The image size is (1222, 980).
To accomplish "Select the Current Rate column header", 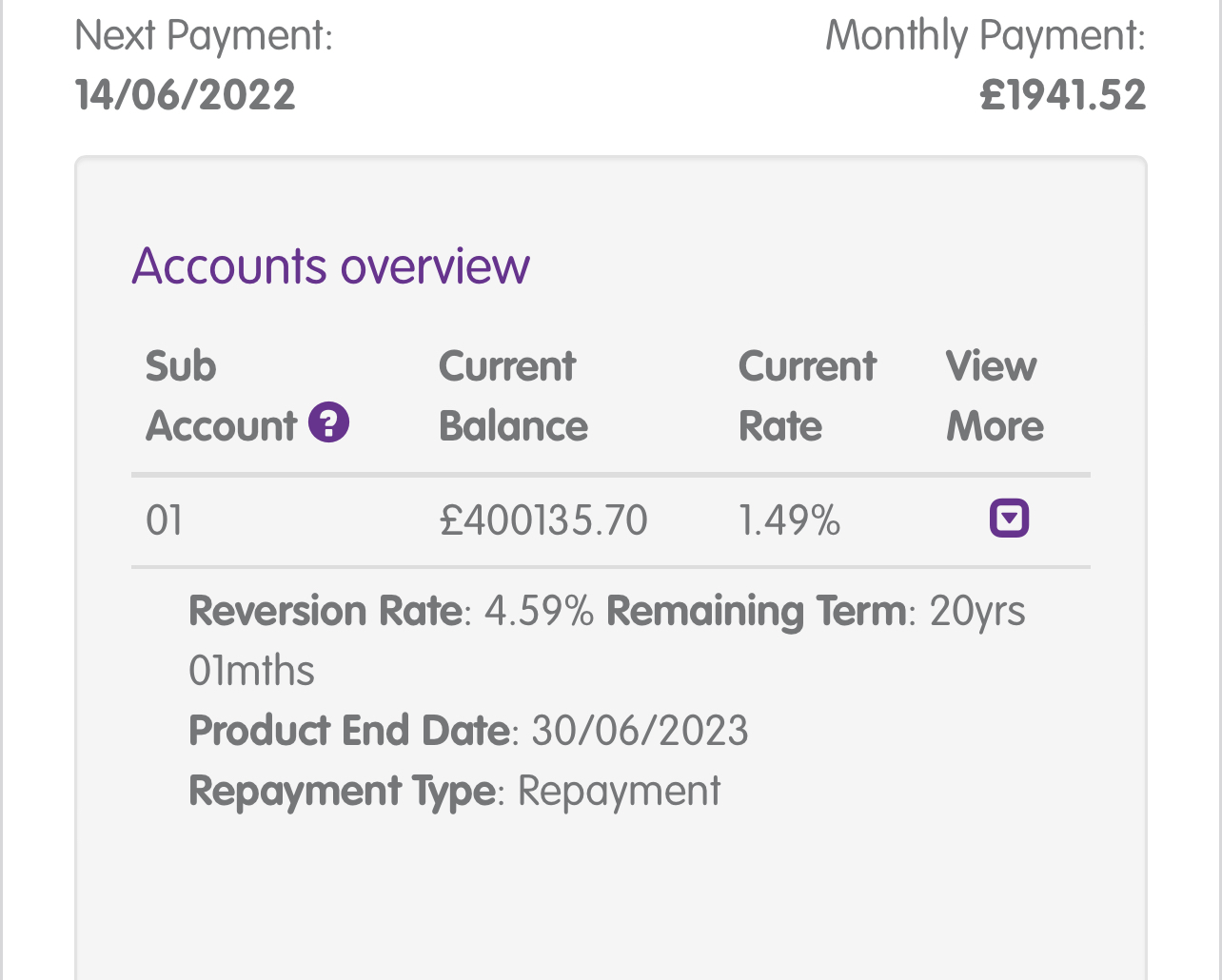I will pos(807,396).
